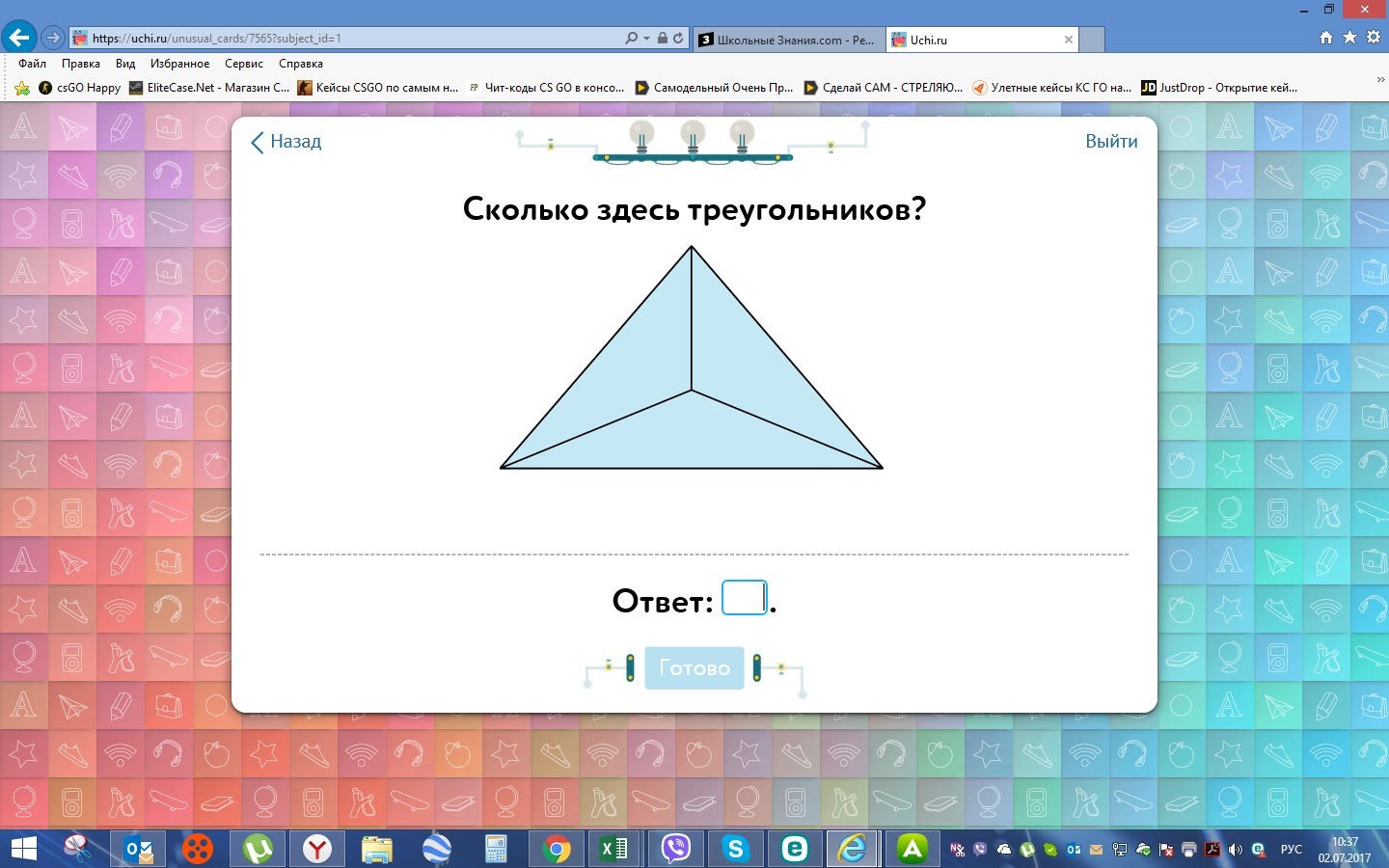Go back with the Назад link
The image size is (1389, 868).
point(286,142)
